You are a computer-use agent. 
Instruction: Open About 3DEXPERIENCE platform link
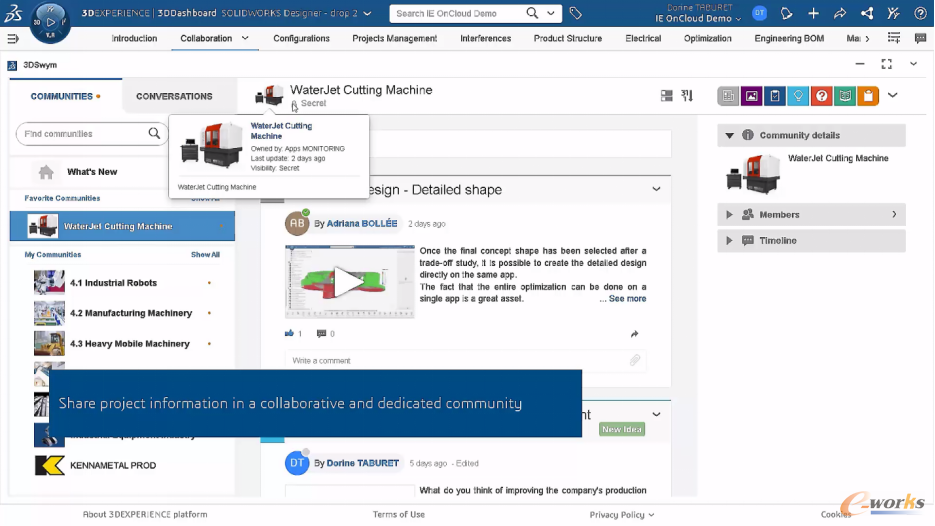coord(145,515)
